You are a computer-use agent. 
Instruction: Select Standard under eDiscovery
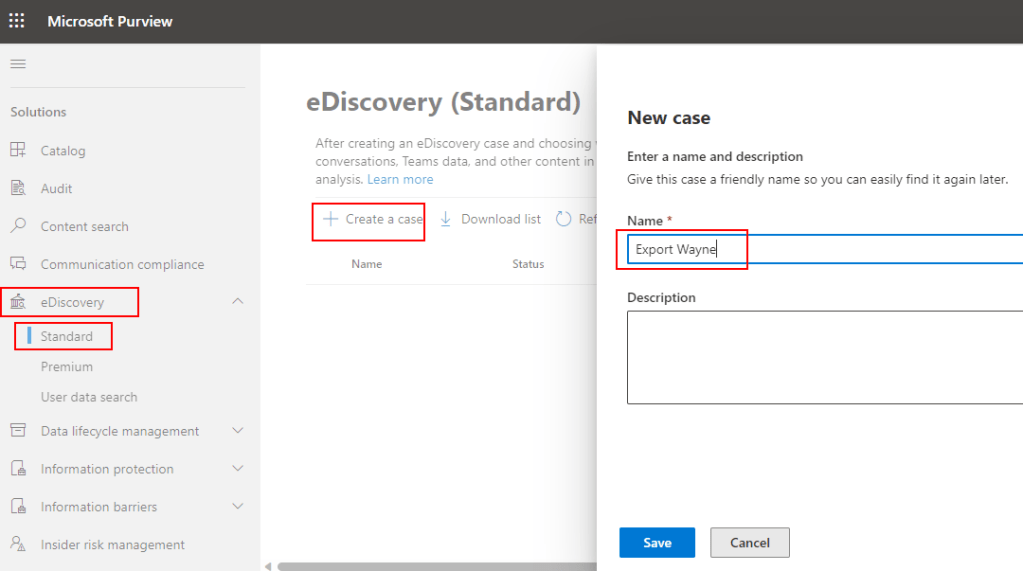coord(66,336)
